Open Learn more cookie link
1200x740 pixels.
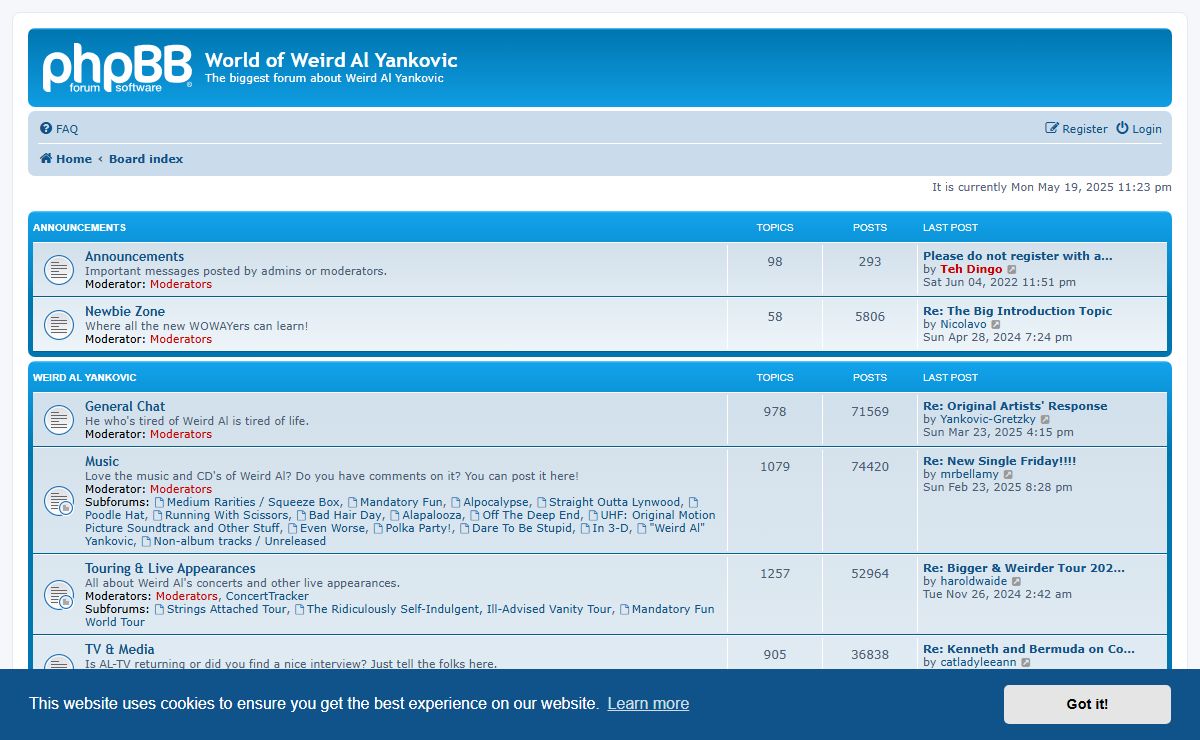point(648,704)
